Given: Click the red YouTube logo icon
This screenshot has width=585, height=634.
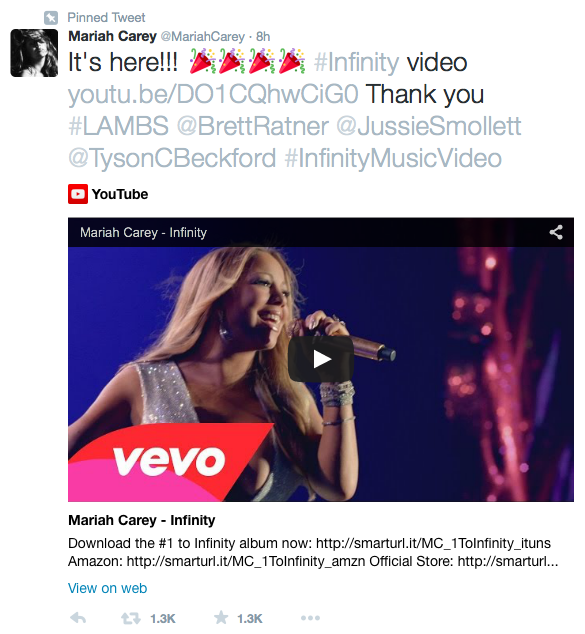Looking at the screenshot, I should click(78, 194).
